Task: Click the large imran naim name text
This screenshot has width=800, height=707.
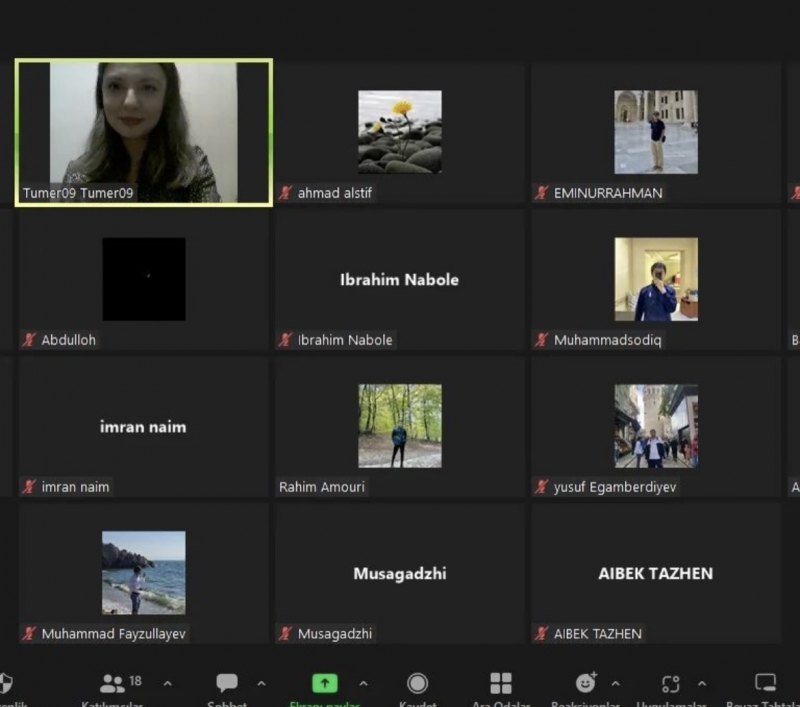Action: (x=143, y=426)
